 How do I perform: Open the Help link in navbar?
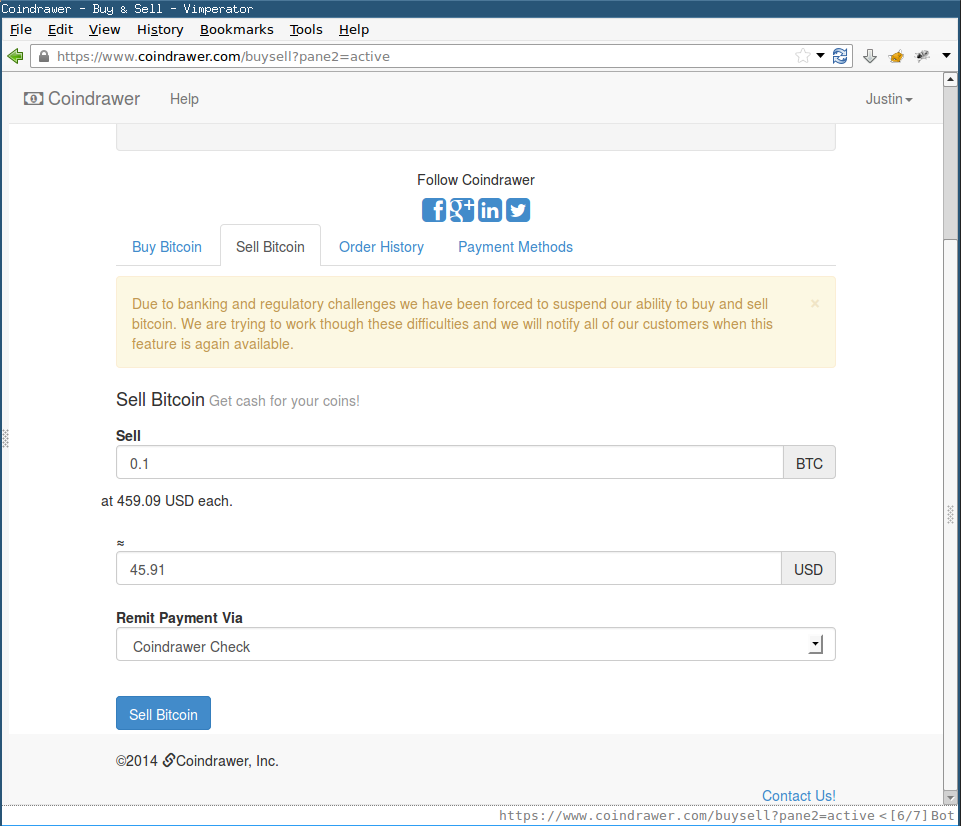(184, 99)
